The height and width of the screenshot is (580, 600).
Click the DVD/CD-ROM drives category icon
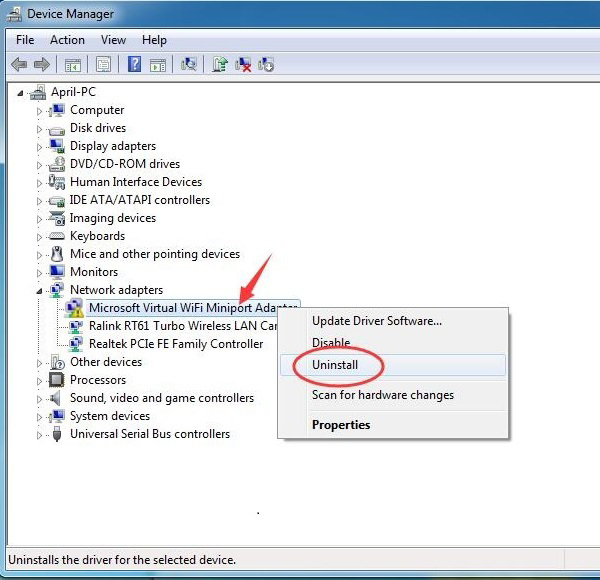tap(57, 164)
